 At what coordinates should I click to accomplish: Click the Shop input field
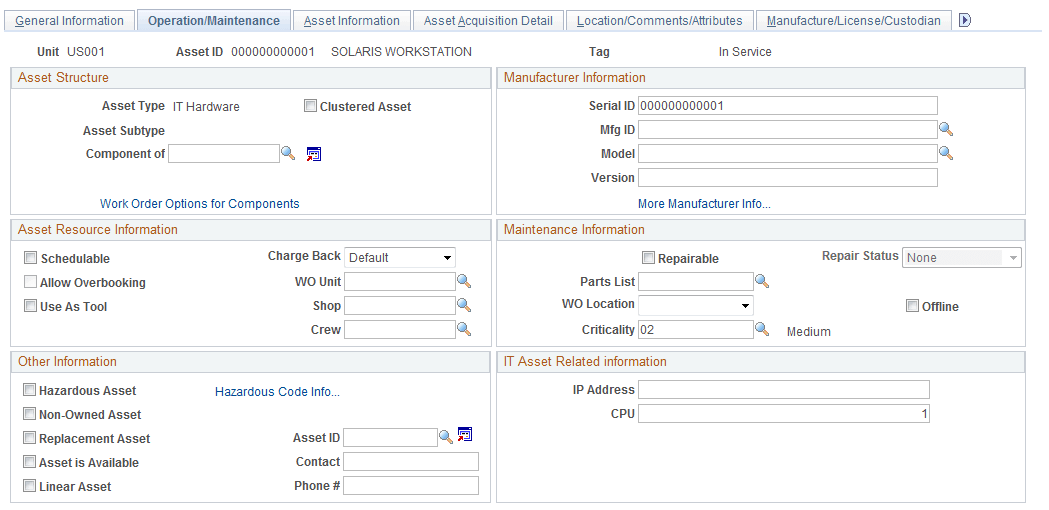pos(400,305)
